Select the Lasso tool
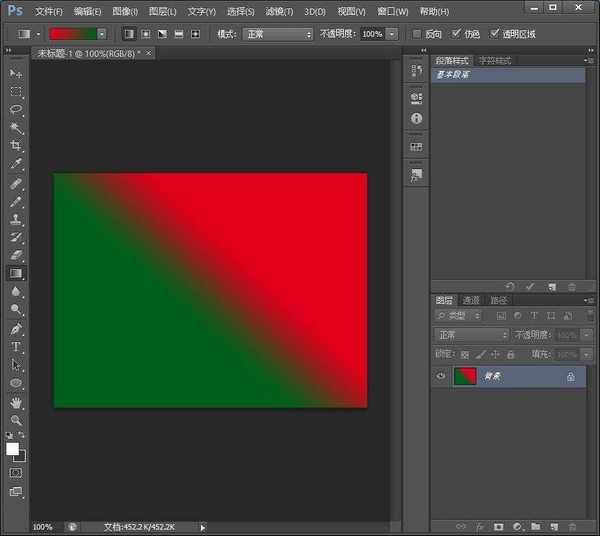The image size is (600, 536). [x=16, y=110]
